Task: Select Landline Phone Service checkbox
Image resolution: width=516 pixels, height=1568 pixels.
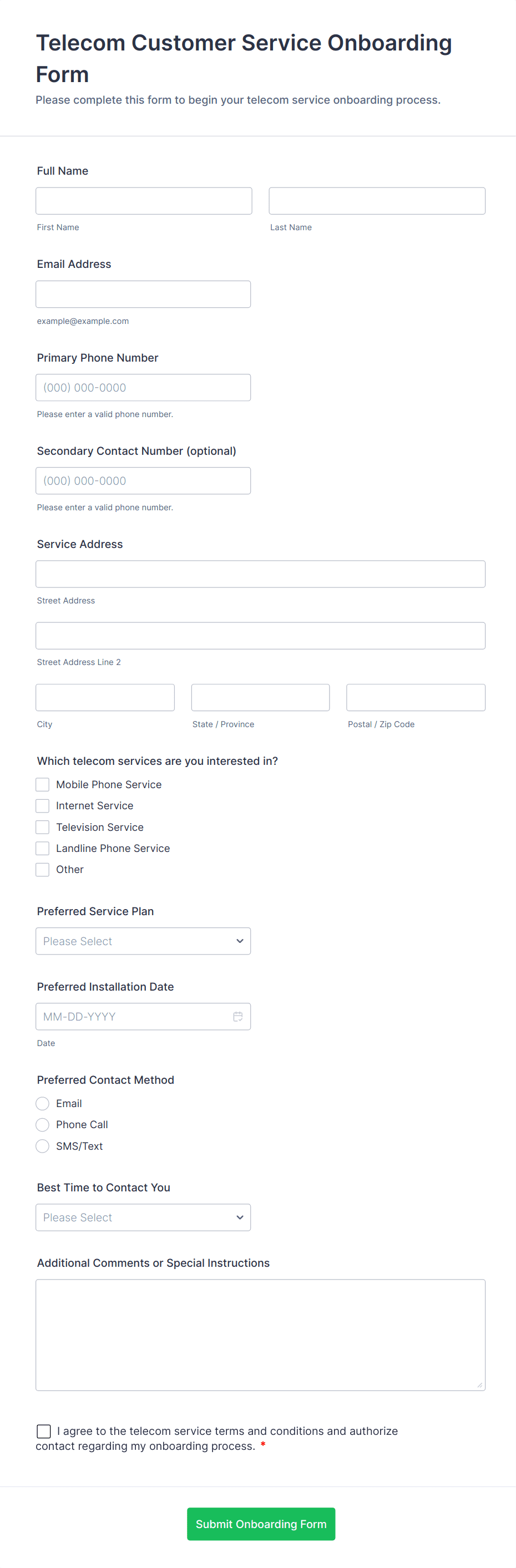Action: pos(43,849)
